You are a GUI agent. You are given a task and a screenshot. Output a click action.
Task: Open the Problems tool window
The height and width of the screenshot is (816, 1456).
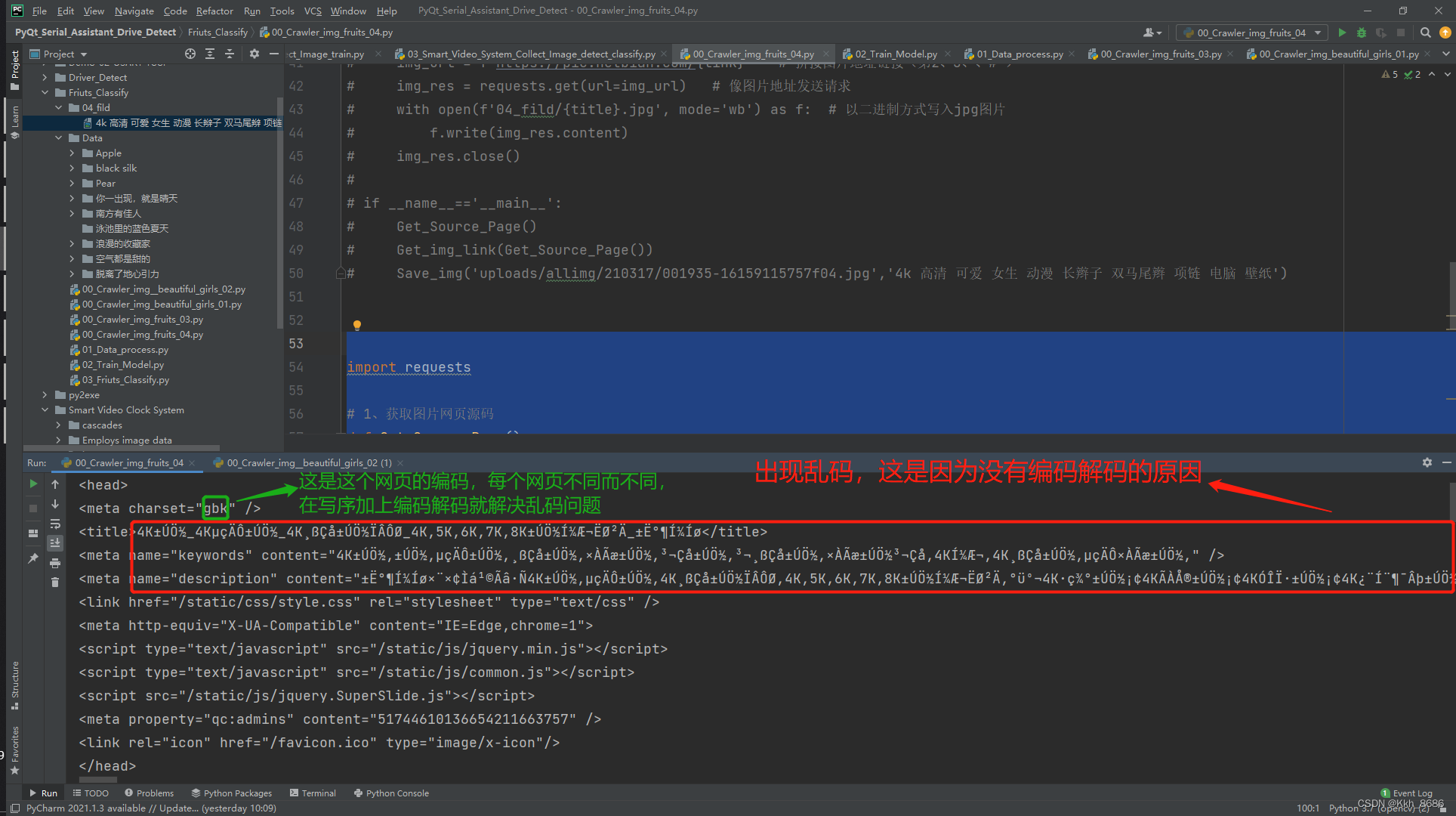[150, 793]
